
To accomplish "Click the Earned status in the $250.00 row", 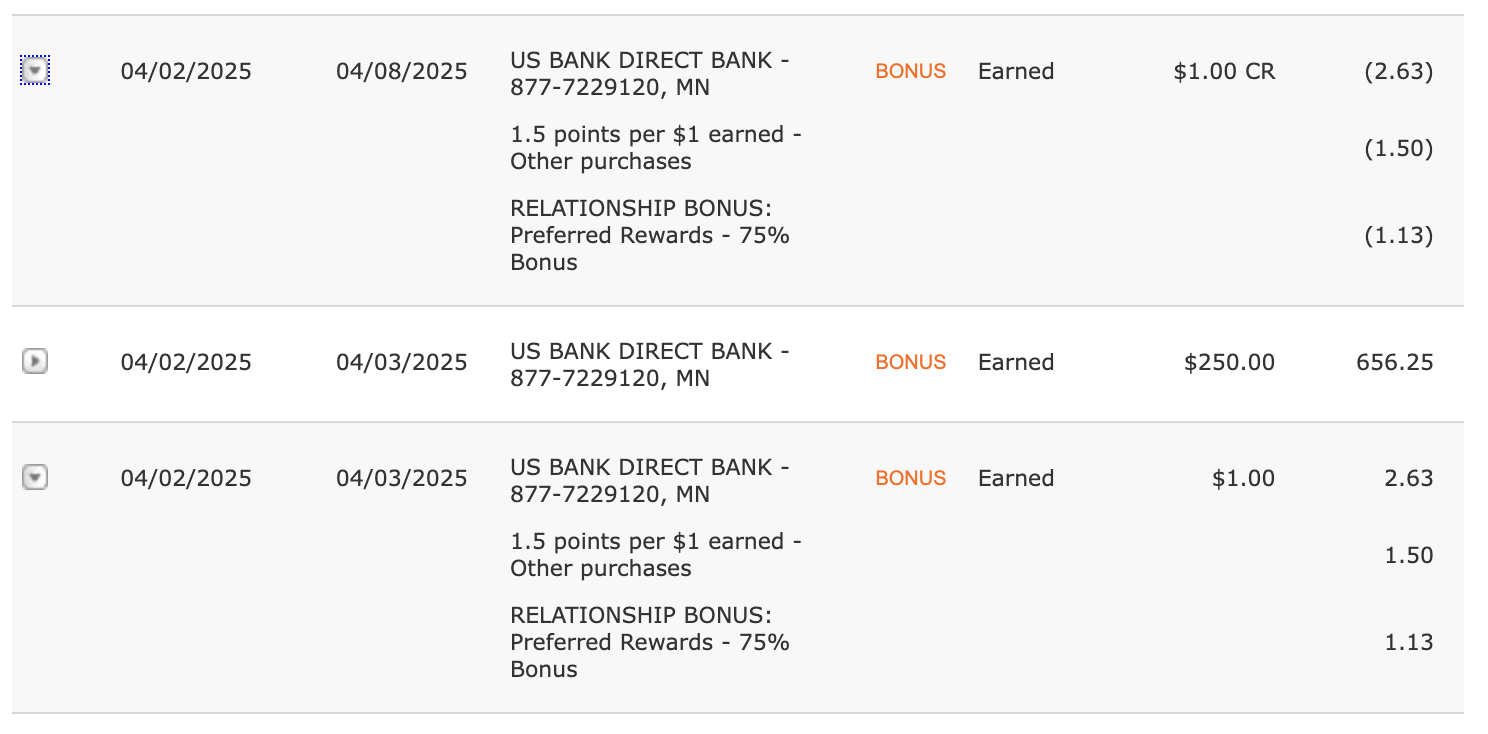I will click(x=1016, y=362).
